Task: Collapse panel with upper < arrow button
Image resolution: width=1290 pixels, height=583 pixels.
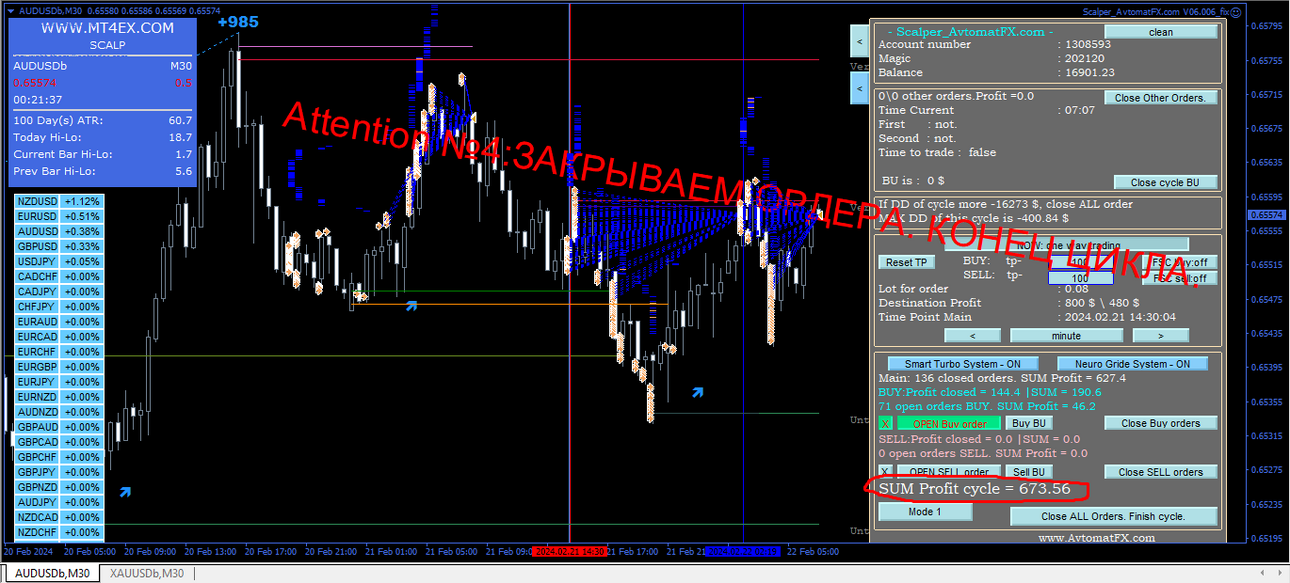Action: [860, 42]
